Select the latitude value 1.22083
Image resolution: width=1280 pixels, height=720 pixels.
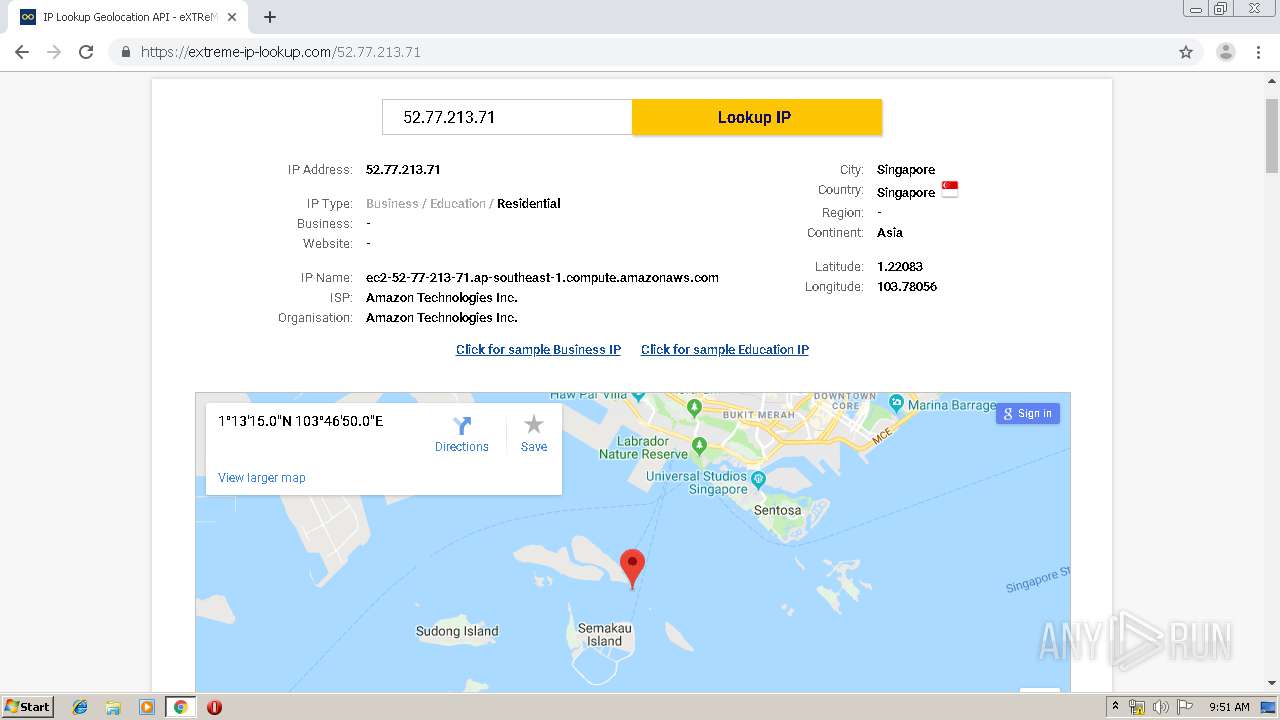click(x=900, y=266)
